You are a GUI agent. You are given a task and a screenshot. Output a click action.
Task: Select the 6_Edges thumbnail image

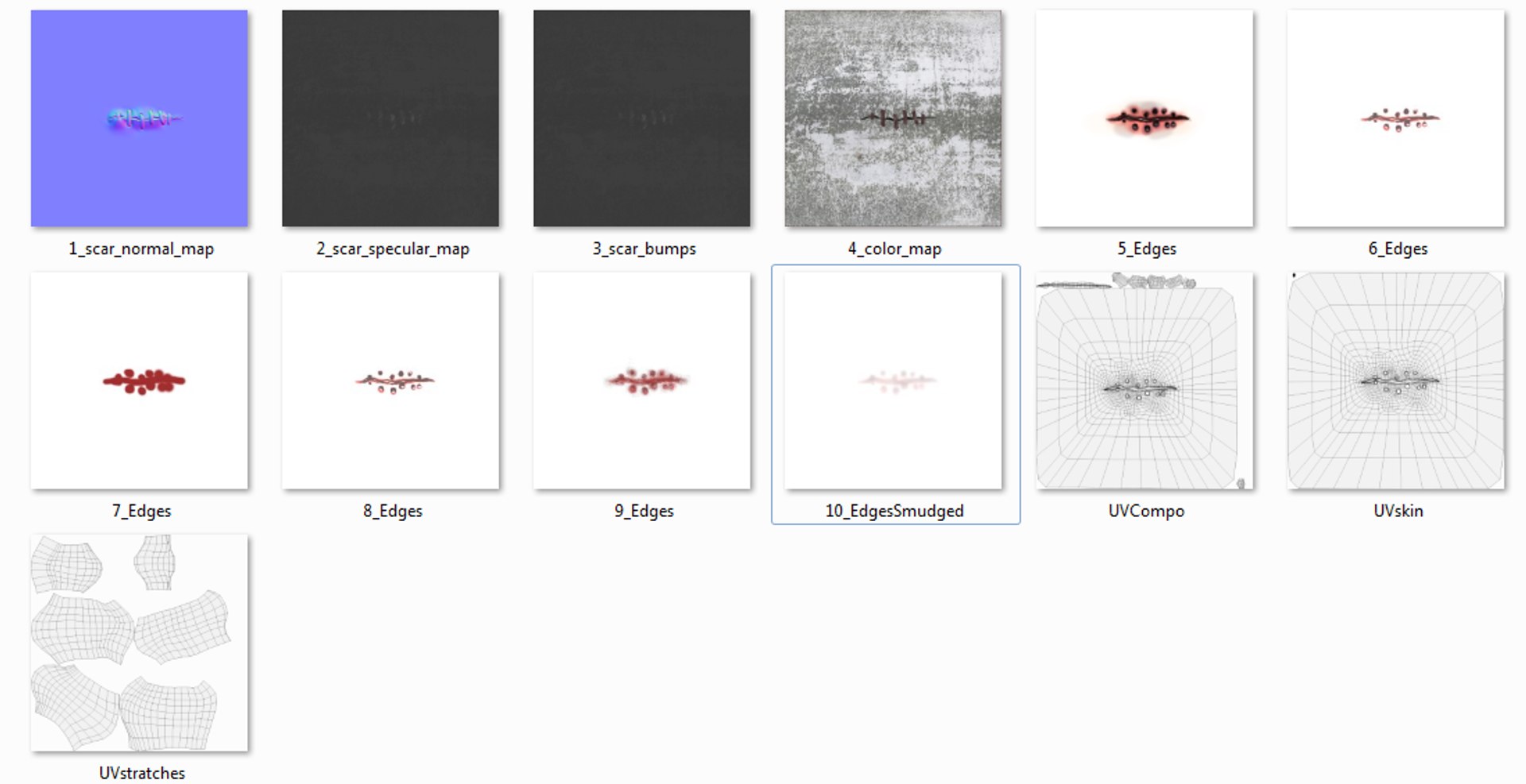(1396, 118)
